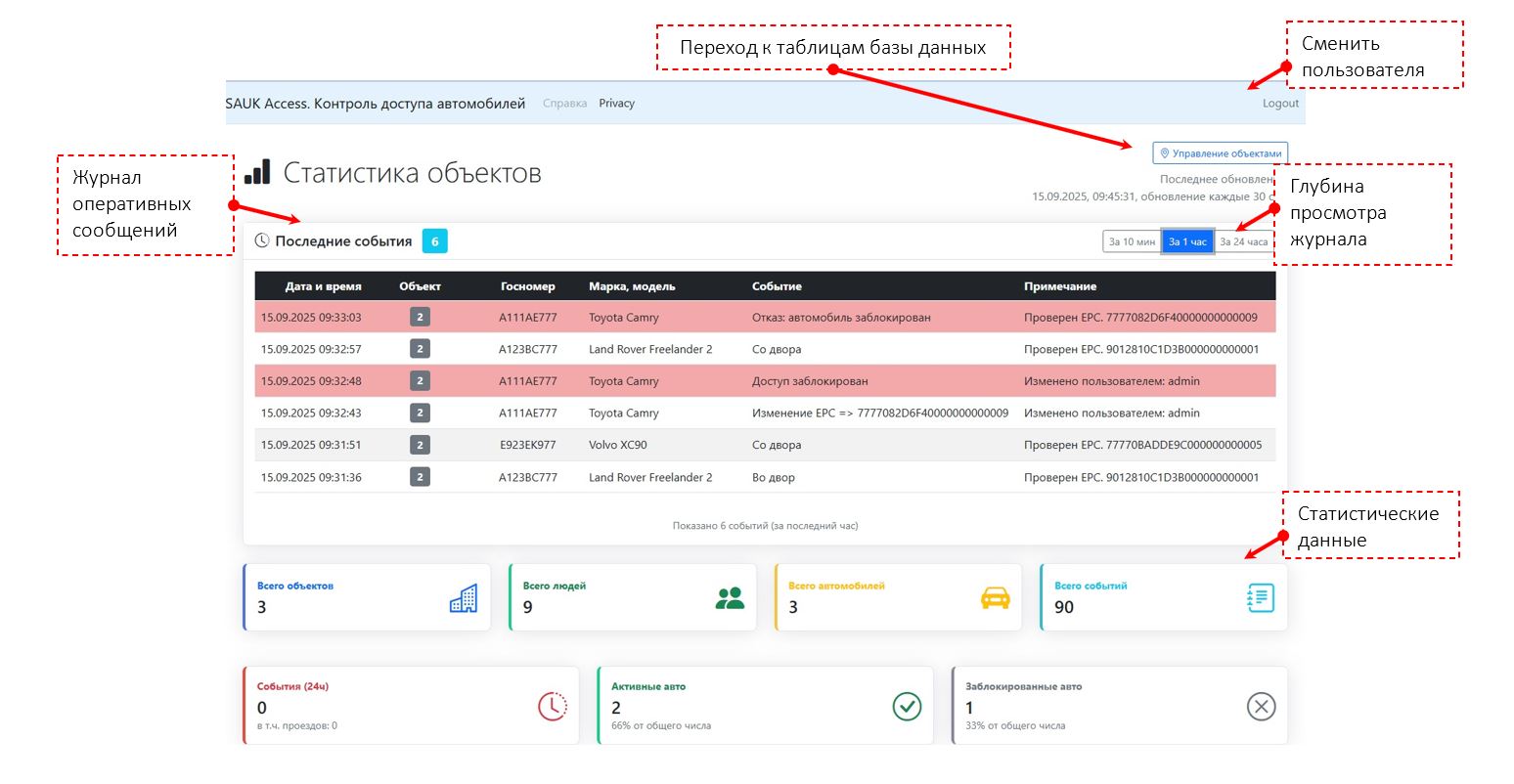Click Land Rover Freelander 2 in 09:32:57 row
Image resolution: width=1514 pixels, height=784 pixels.
click(650, 349)
